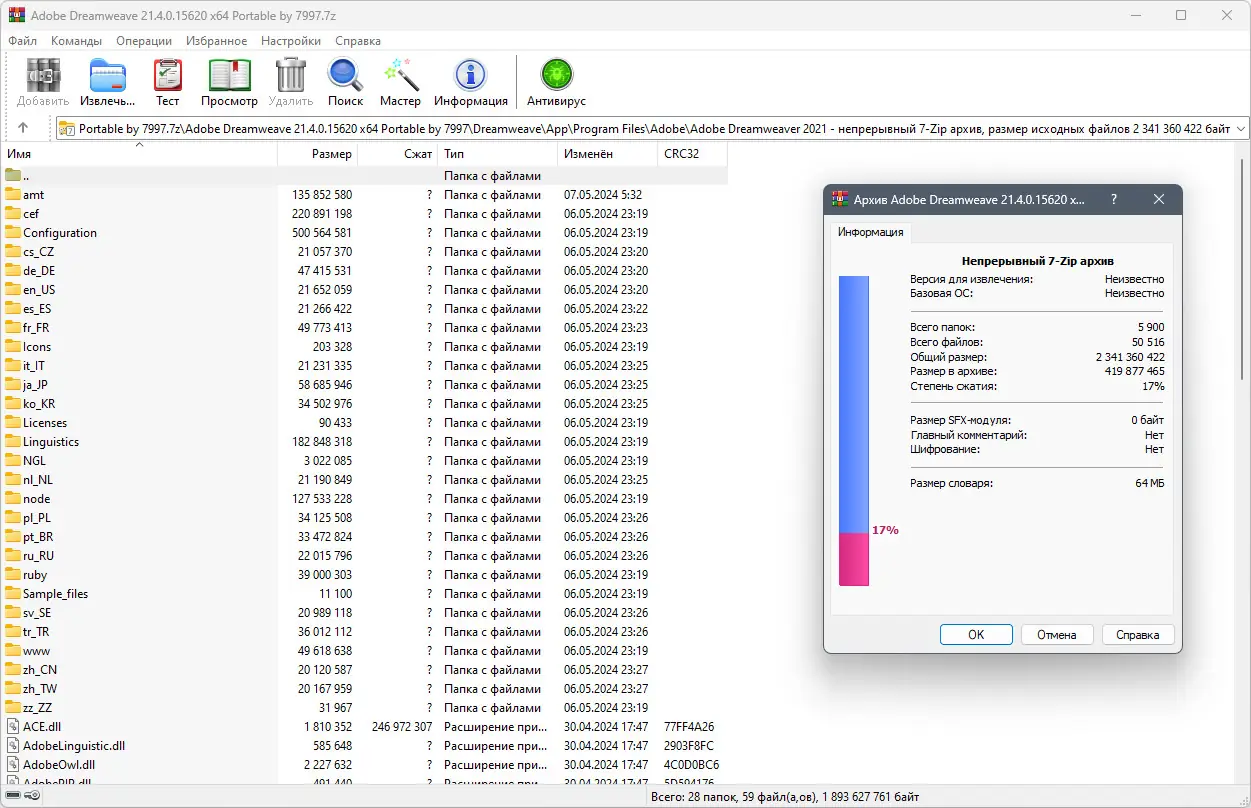This screenshot has width=1251, height=808.
Task: Select the Информация tab in dialog
Action: click(x=870, y=232)
